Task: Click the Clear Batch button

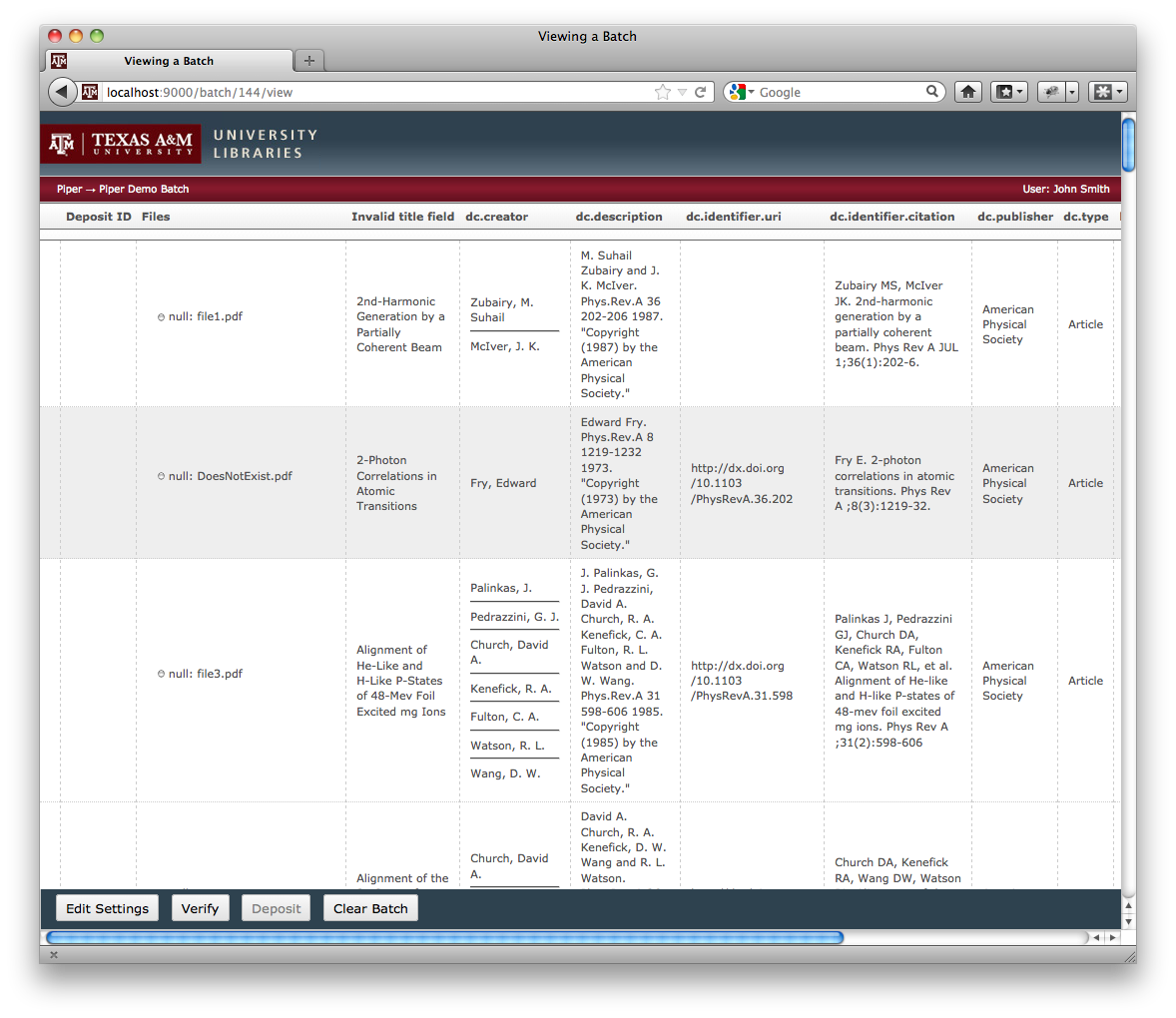Action: [x=370, y=908]
